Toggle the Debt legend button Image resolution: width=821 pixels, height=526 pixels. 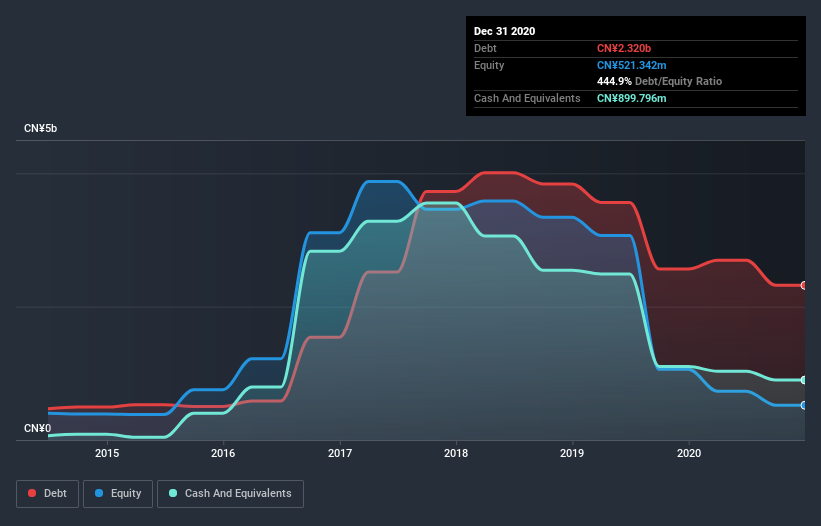click(47, 494)
